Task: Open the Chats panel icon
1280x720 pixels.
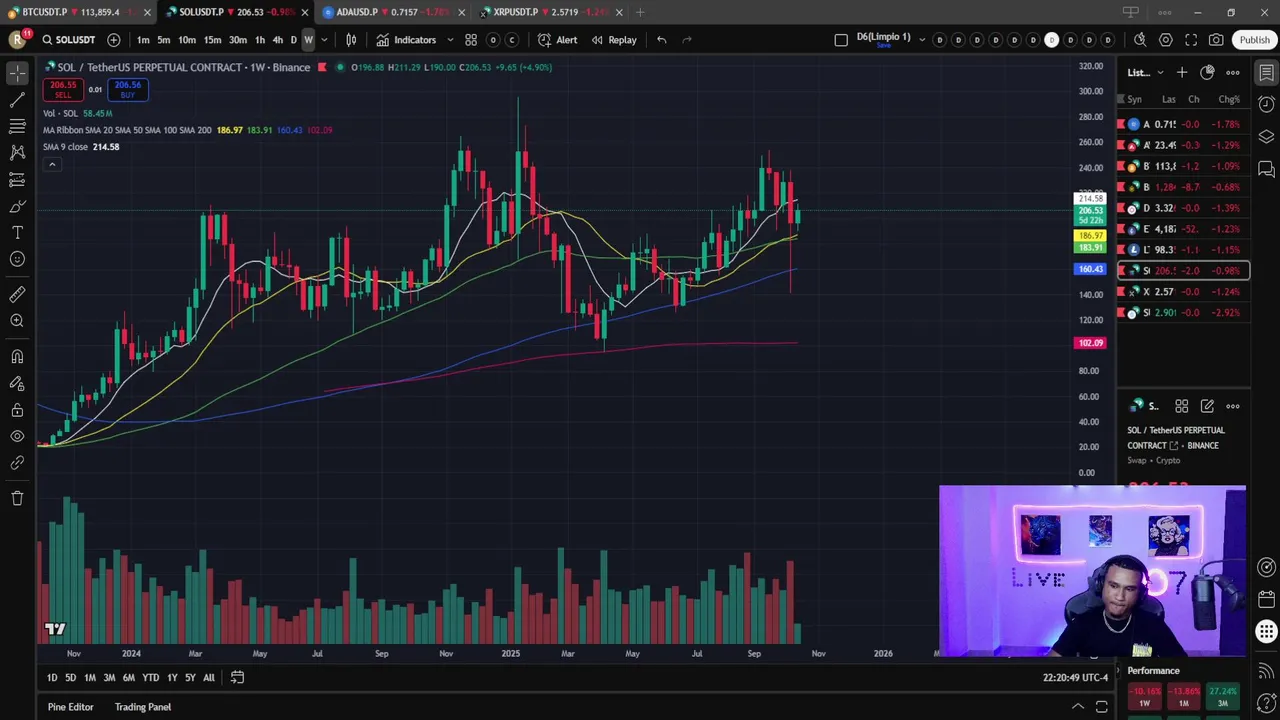Action: click(1266, 168)
